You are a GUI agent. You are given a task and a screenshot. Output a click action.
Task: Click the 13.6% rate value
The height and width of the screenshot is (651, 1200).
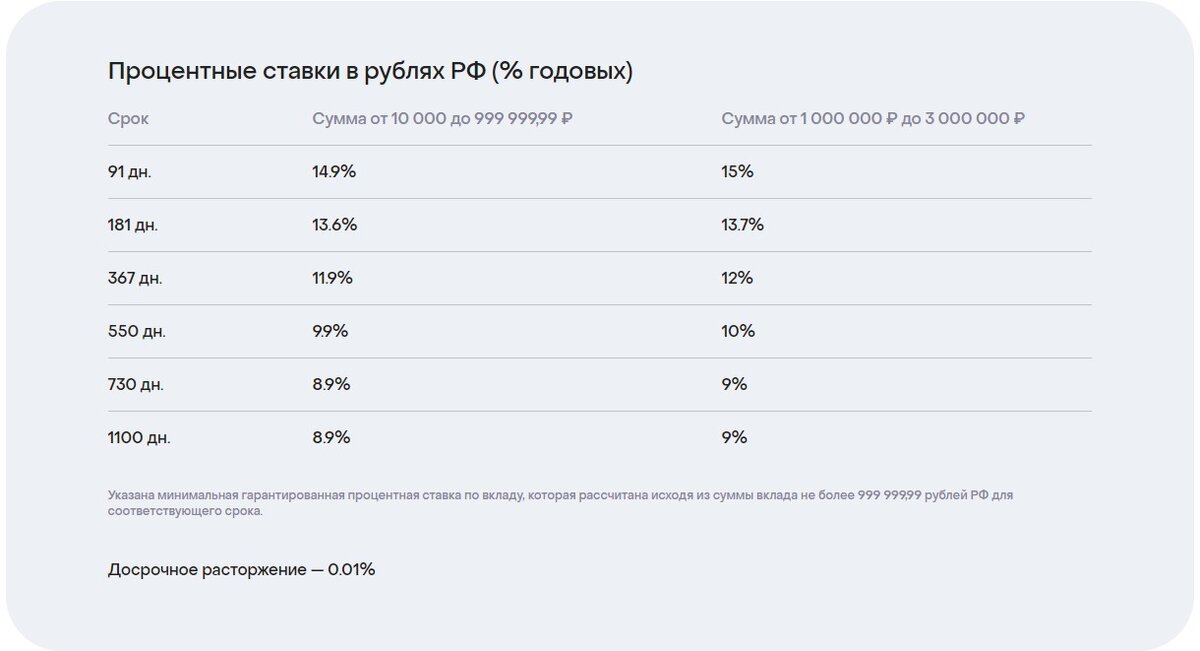[334, 225]
